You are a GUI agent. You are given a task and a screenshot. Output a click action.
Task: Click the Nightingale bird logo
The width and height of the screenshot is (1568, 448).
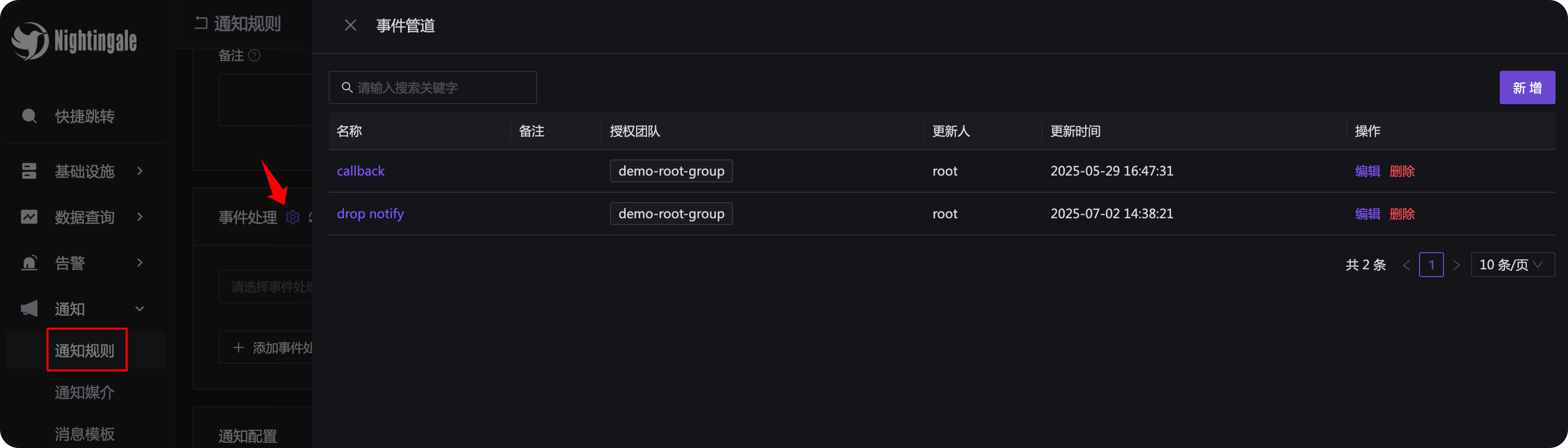click(x=30, y=41)
